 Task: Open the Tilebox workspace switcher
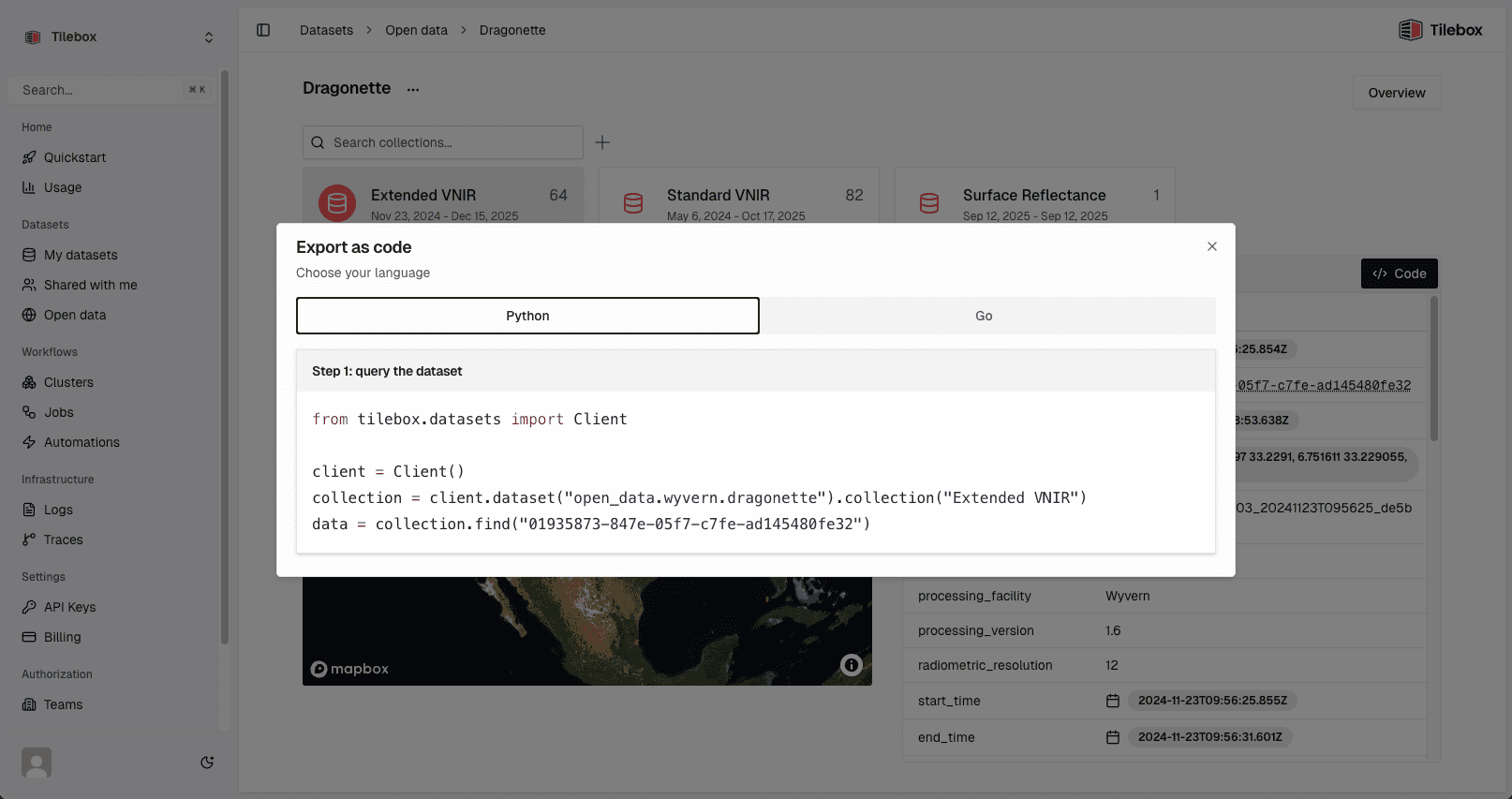119,37
